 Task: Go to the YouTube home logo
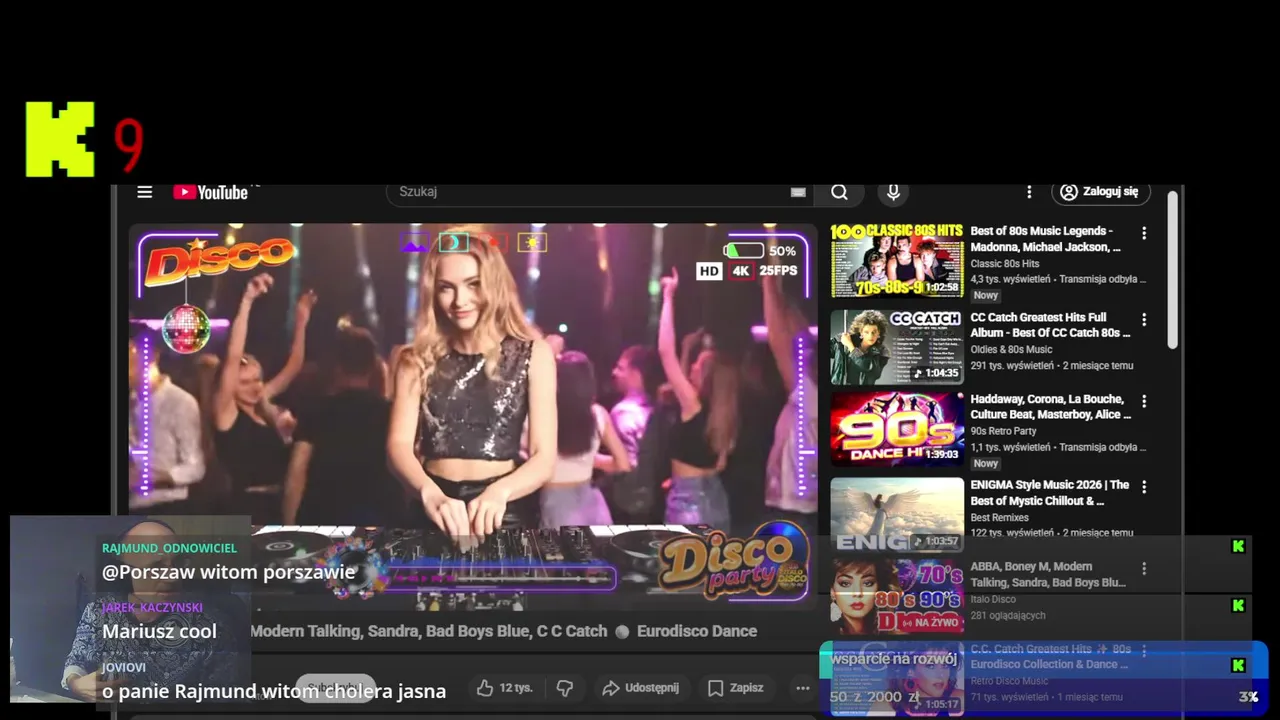click(x=211, y=192)
